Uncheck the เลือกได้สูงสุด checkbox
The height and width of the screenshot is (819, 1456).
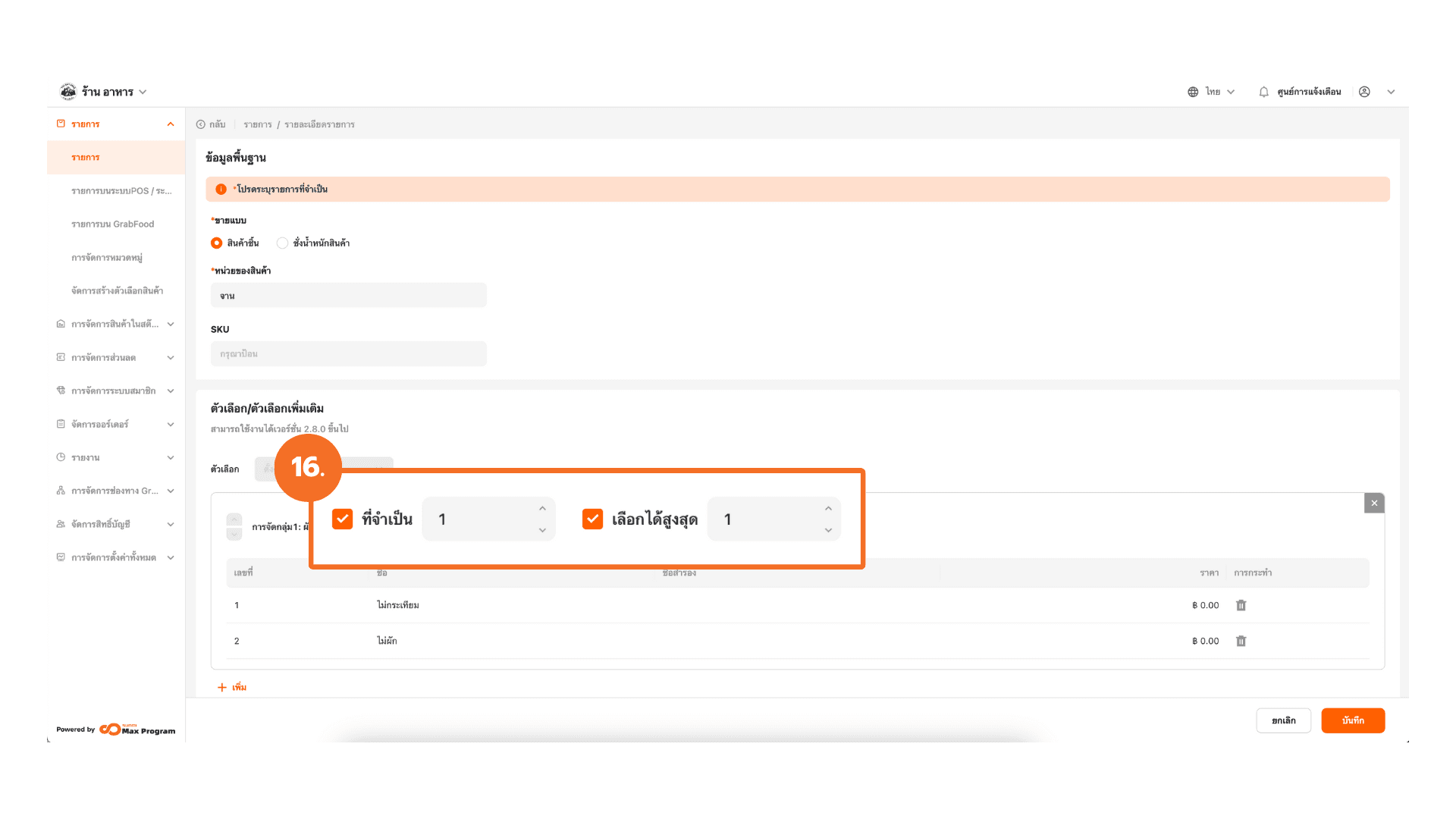[592, 519]
